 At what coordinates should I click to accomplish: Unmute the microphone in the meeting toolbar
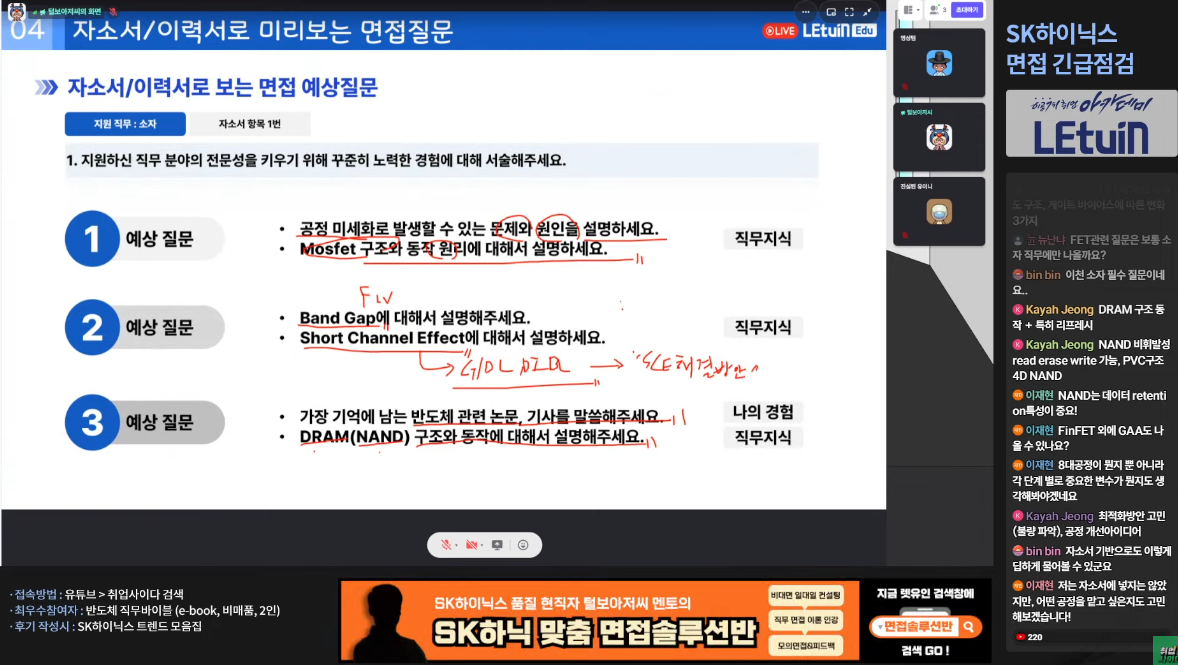tap(445, 545)
